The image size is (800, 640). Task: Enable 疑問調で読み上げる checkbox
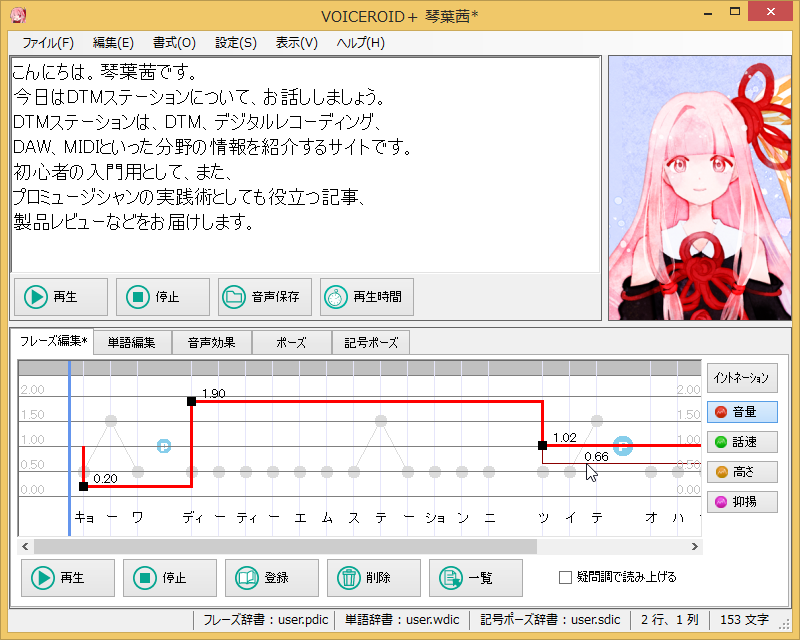pos(565,577)
